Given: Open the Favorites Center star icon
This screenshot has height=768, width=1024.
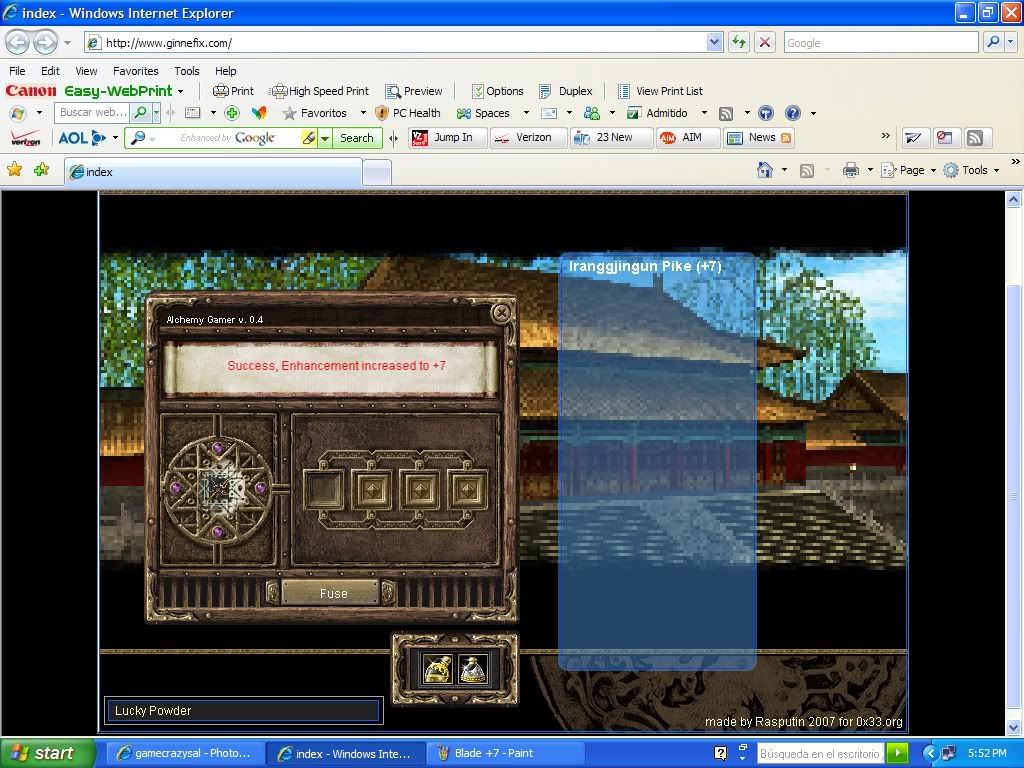Looking at the screenshot, I should 15,170.
